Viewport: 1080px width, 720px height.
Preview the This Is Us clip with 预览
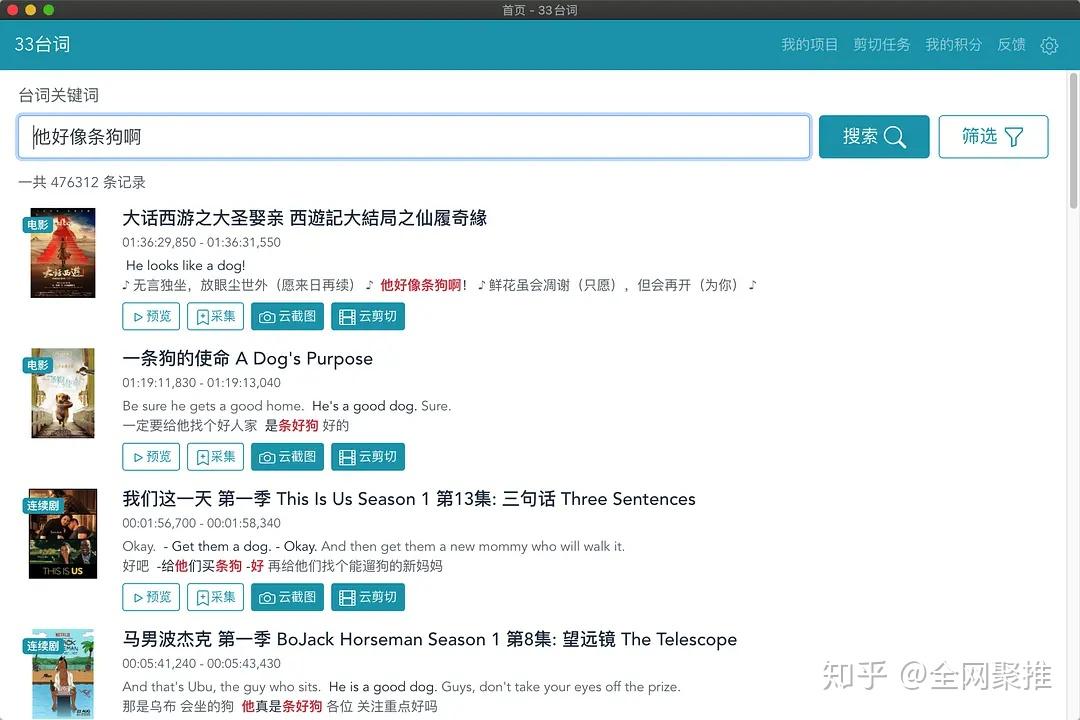(151, 597)
